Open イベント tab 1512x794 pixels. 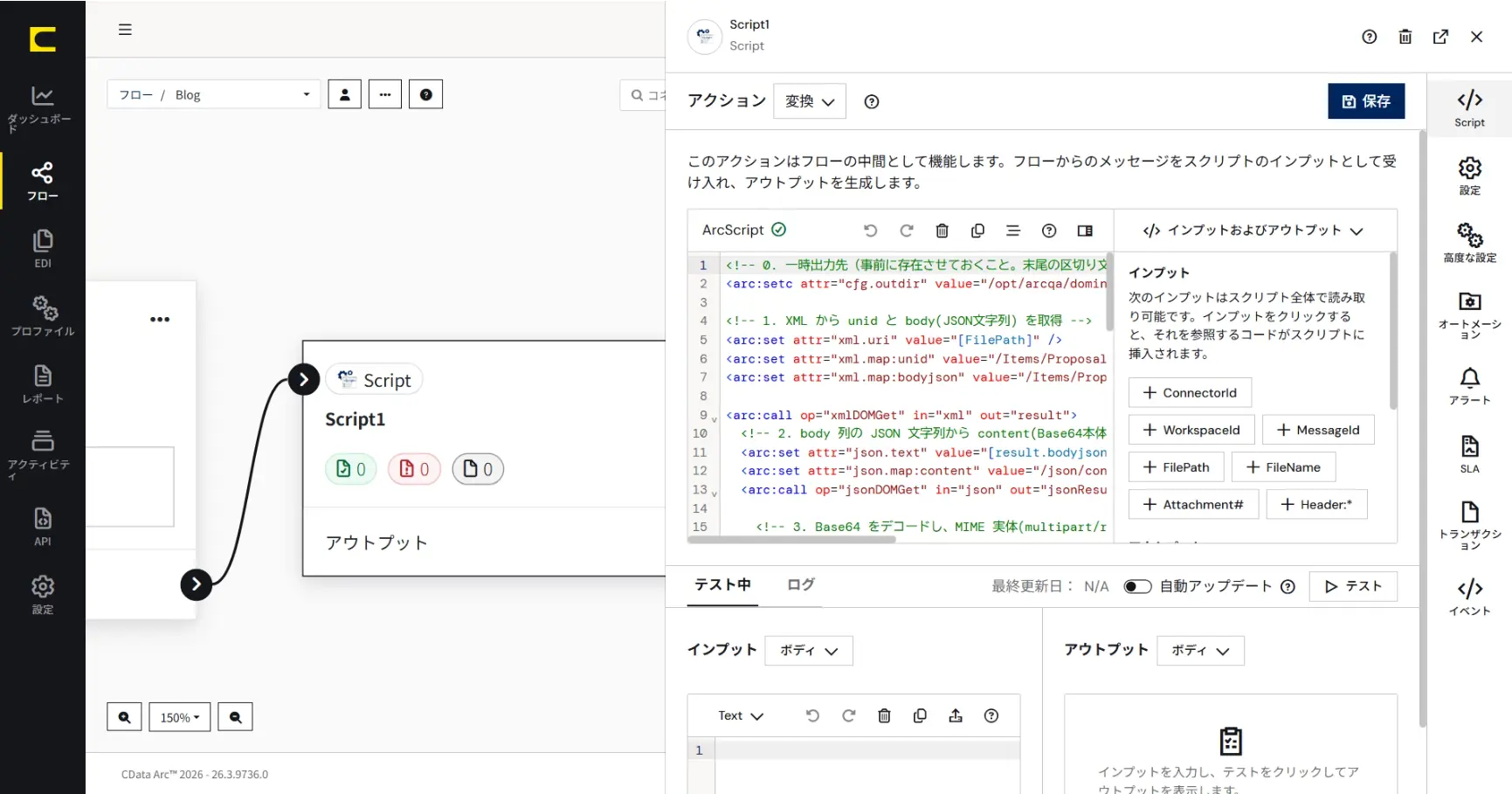[1469, 597]
